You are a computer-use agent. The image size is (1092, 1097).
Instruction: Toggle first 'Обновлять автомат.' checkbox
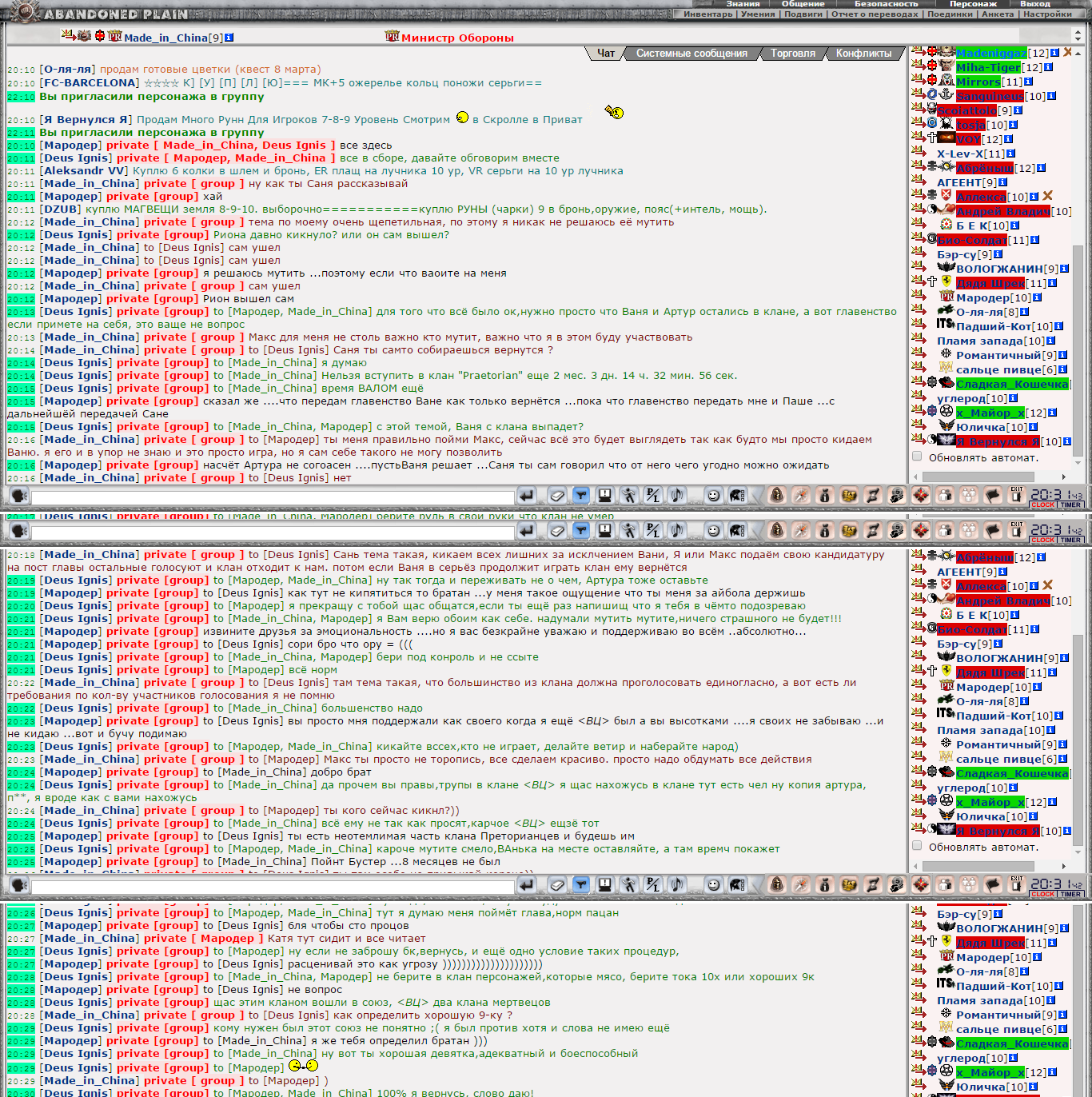point(917,457)
